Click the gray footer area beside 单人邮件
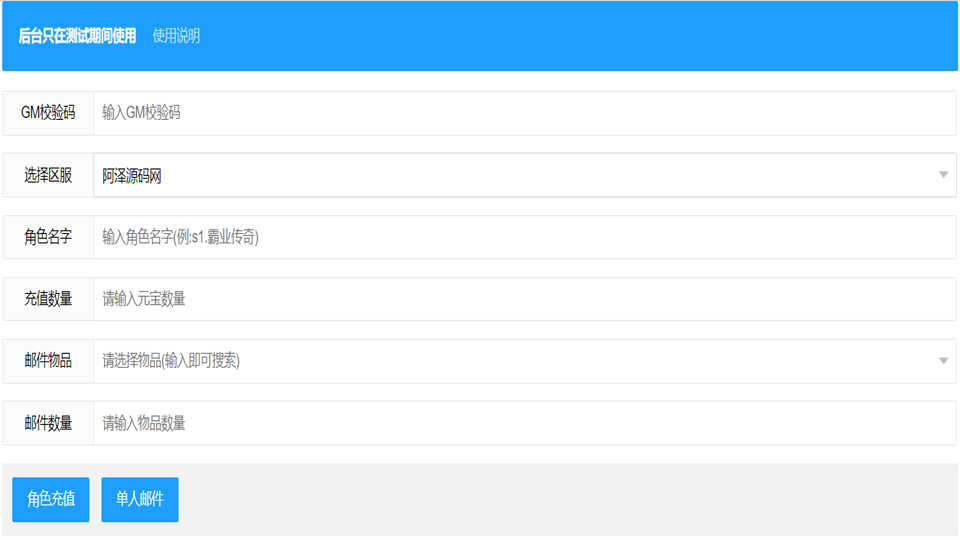960x540 pixels. (560, 499)
